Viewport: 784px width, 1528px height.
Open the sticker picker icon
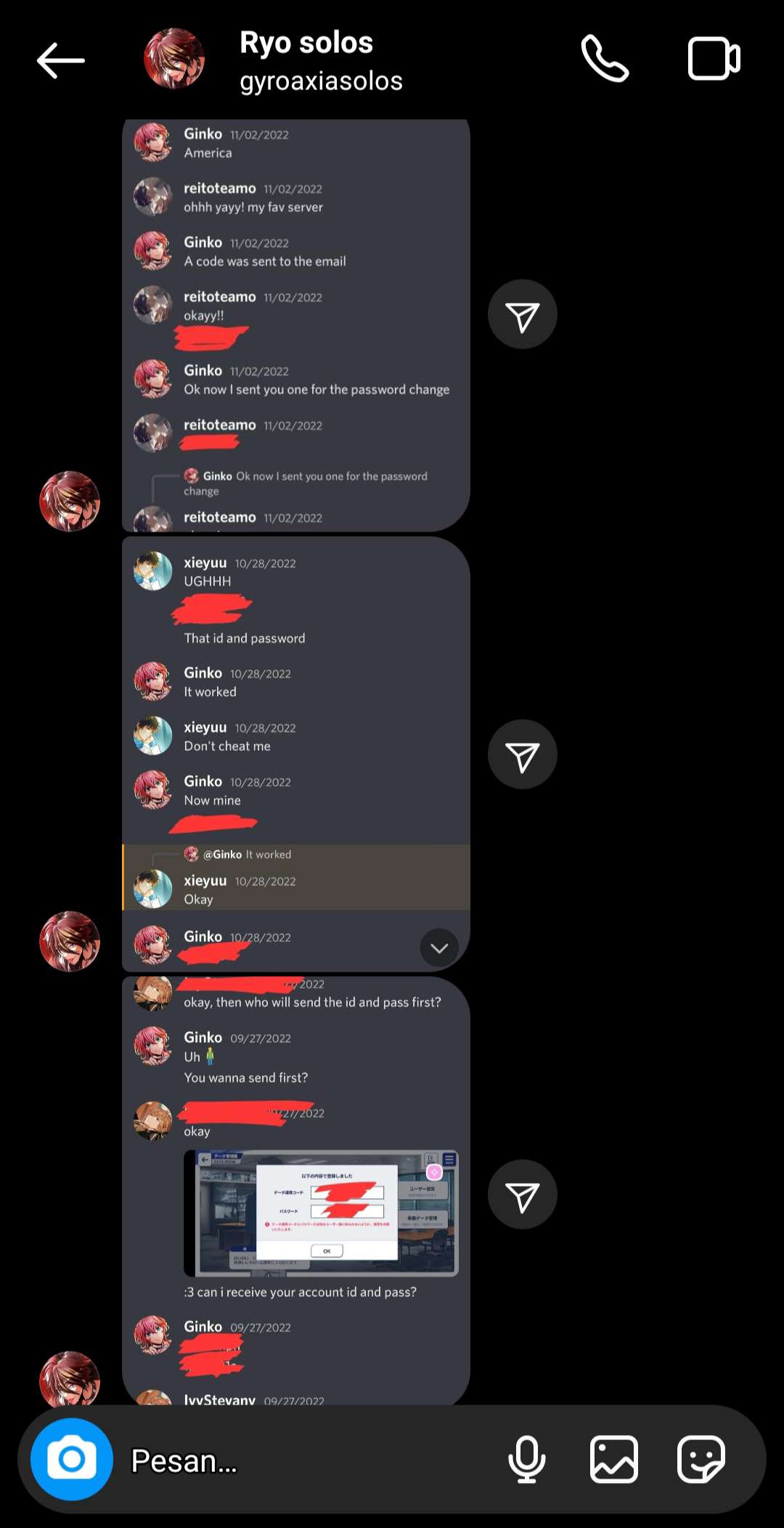pos(701,1459)
